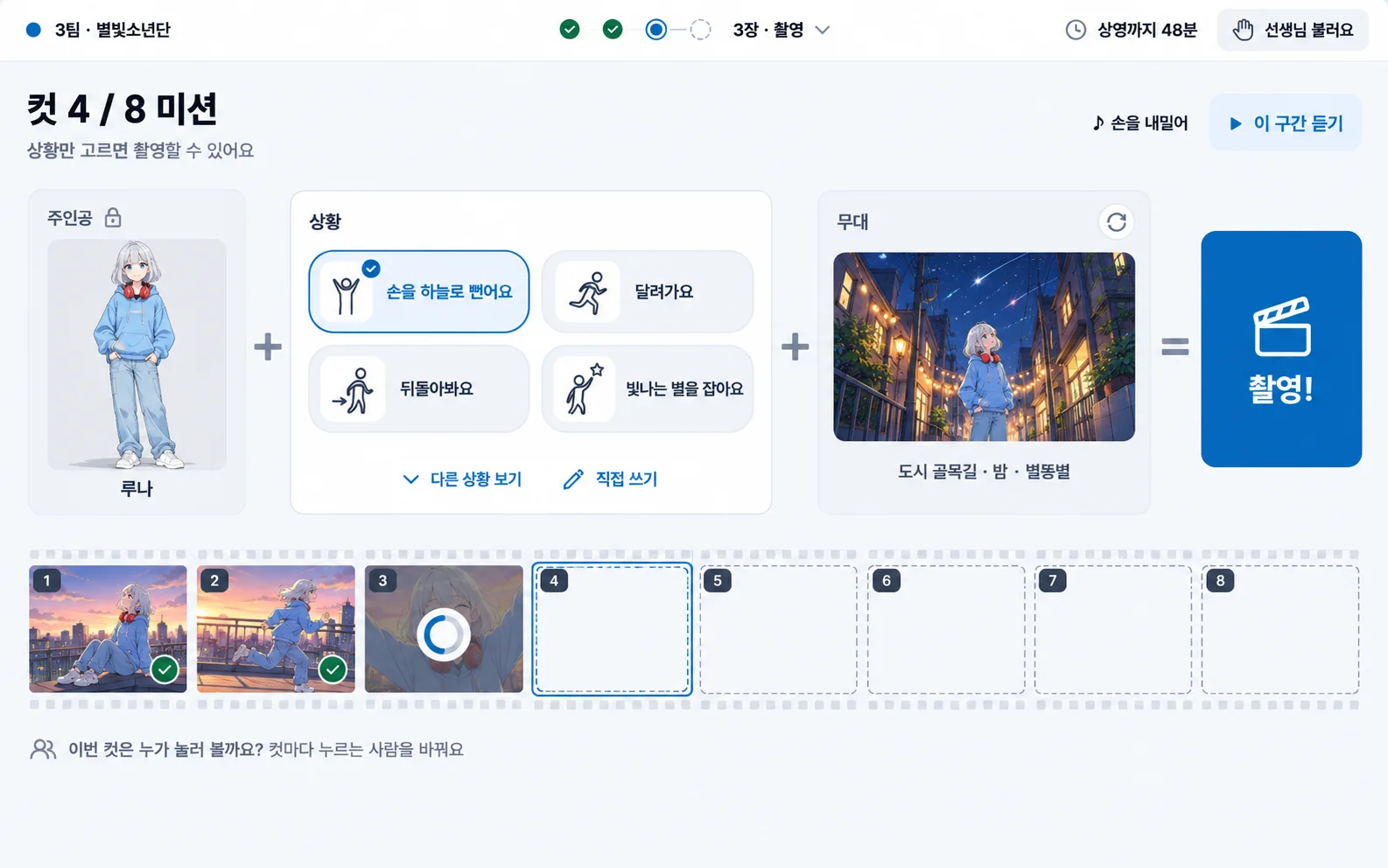1388x868 pixels.
Task: Click the final dashed step circle
Action: pos(700,30)
